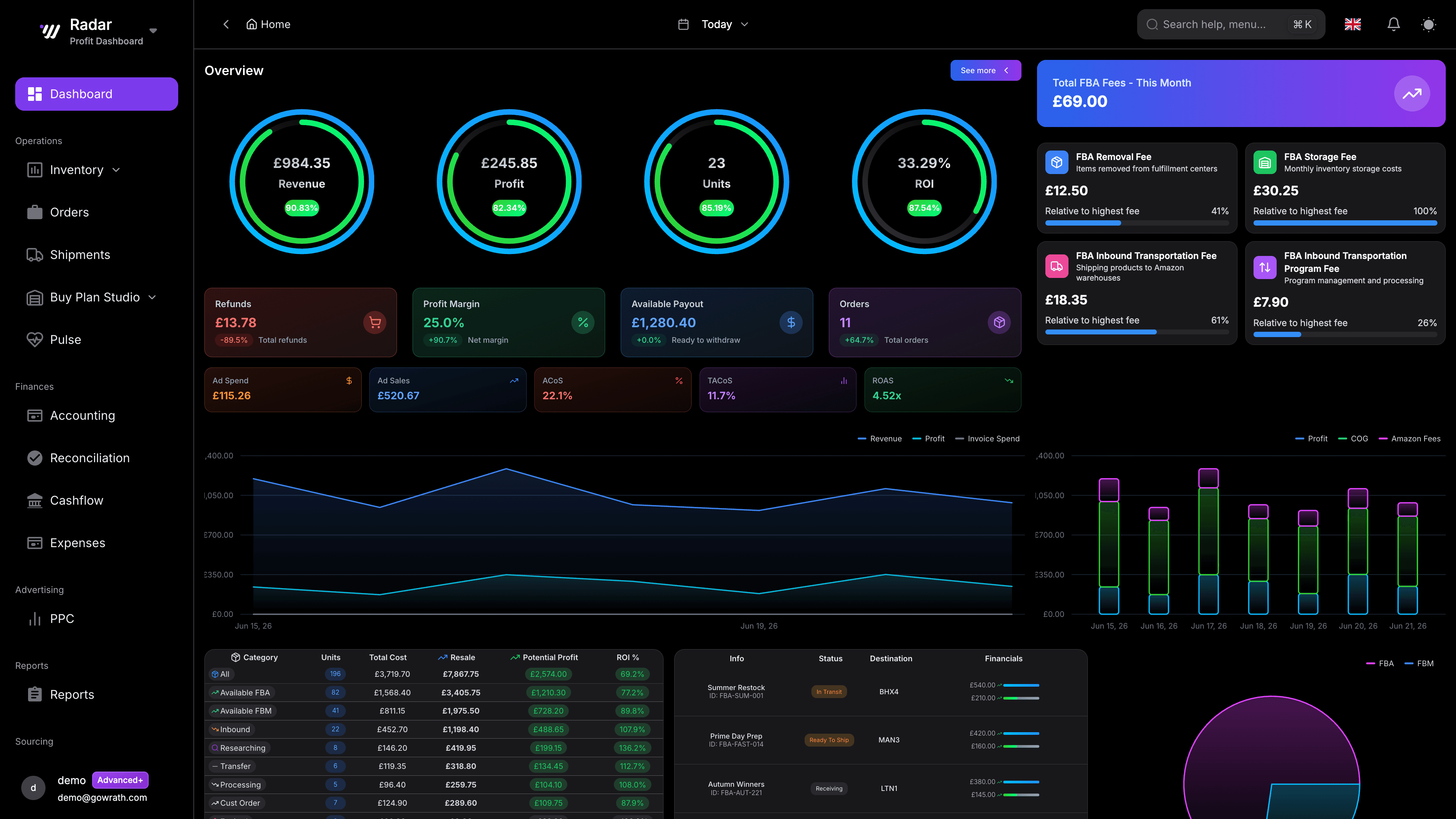1456x819 pixels.
Task: Open the Reconciliation page
Action: coord(78,458)
